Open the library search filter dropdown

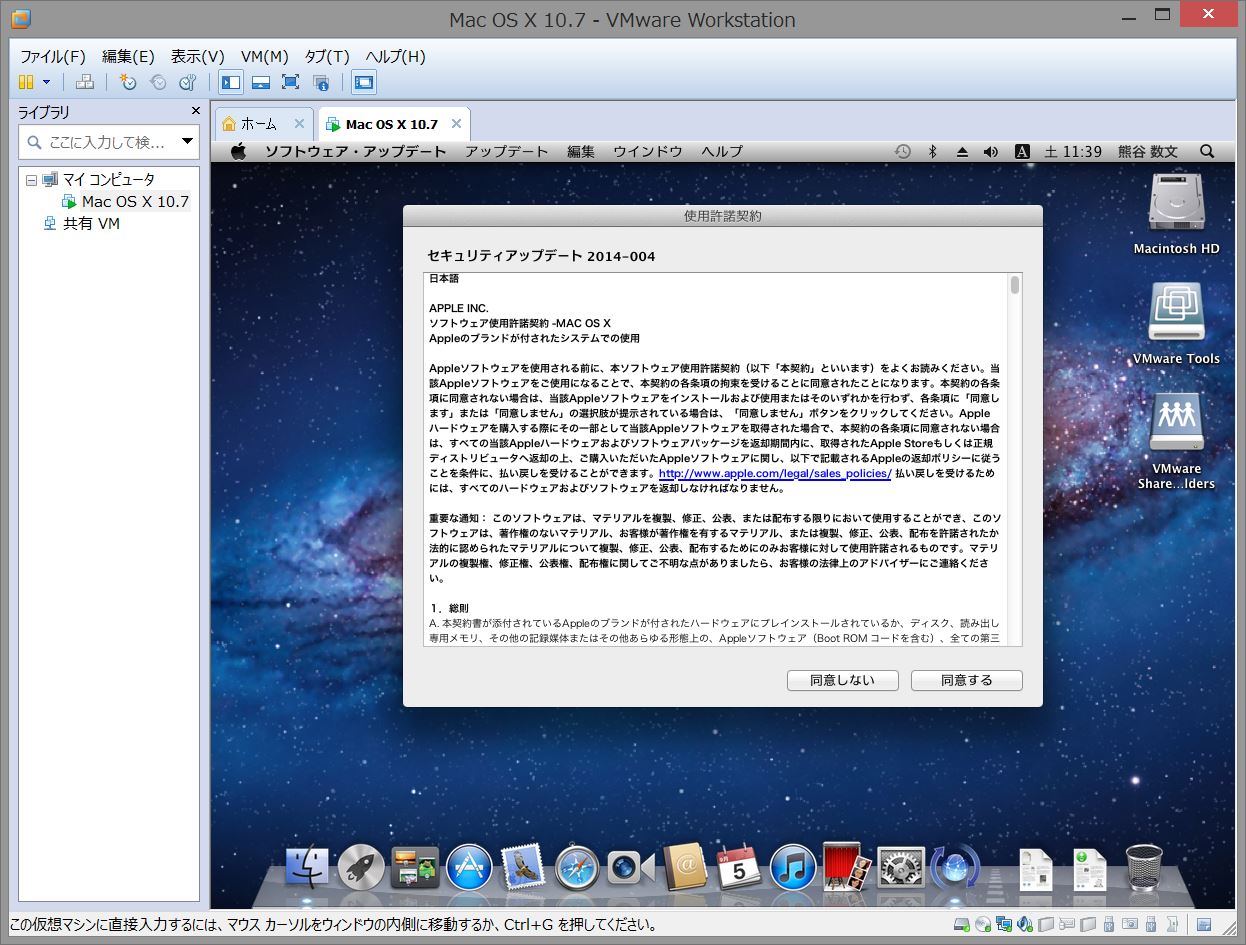(187, 142)
